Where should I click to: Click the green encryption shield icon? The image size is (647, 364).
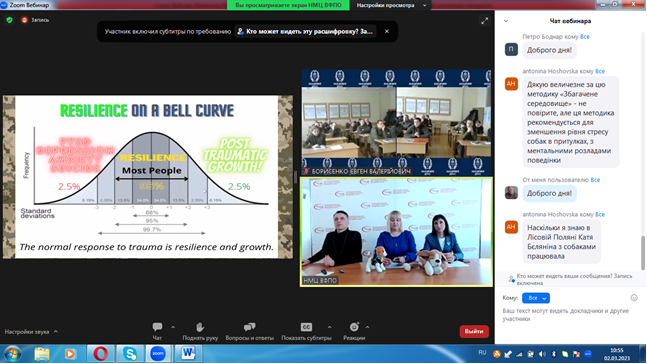click(x=9, y=20)
